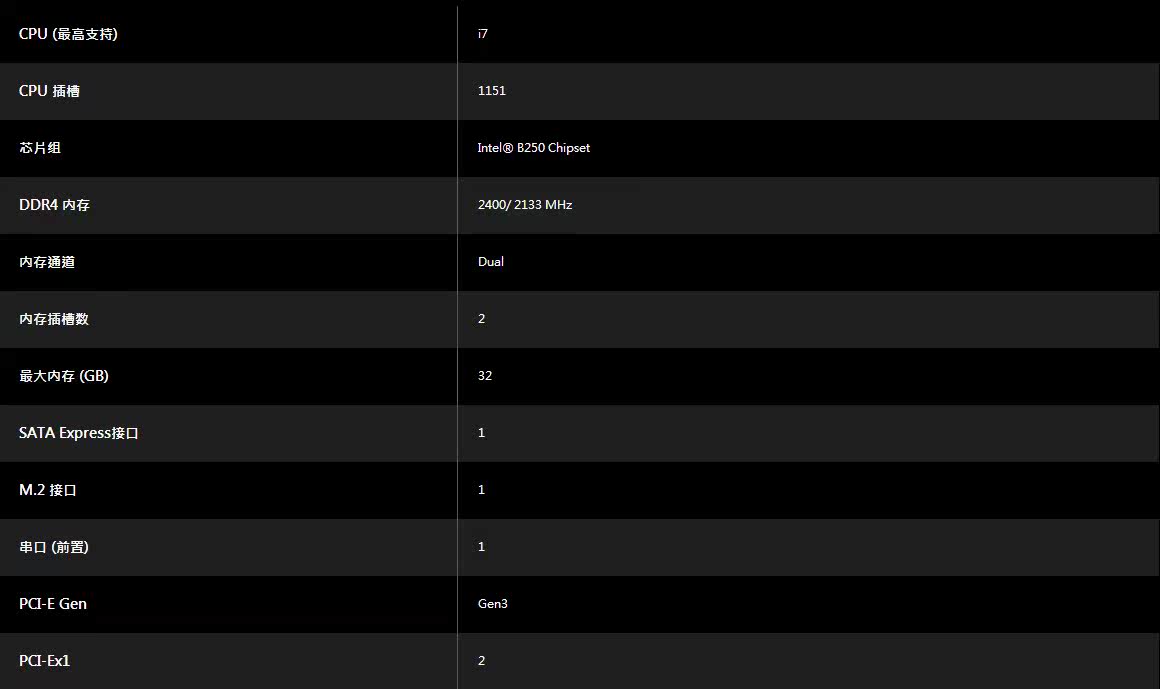Click the 内存通道 label
1160x689 pixels.
pyautogui.click(x=47, y=262)
